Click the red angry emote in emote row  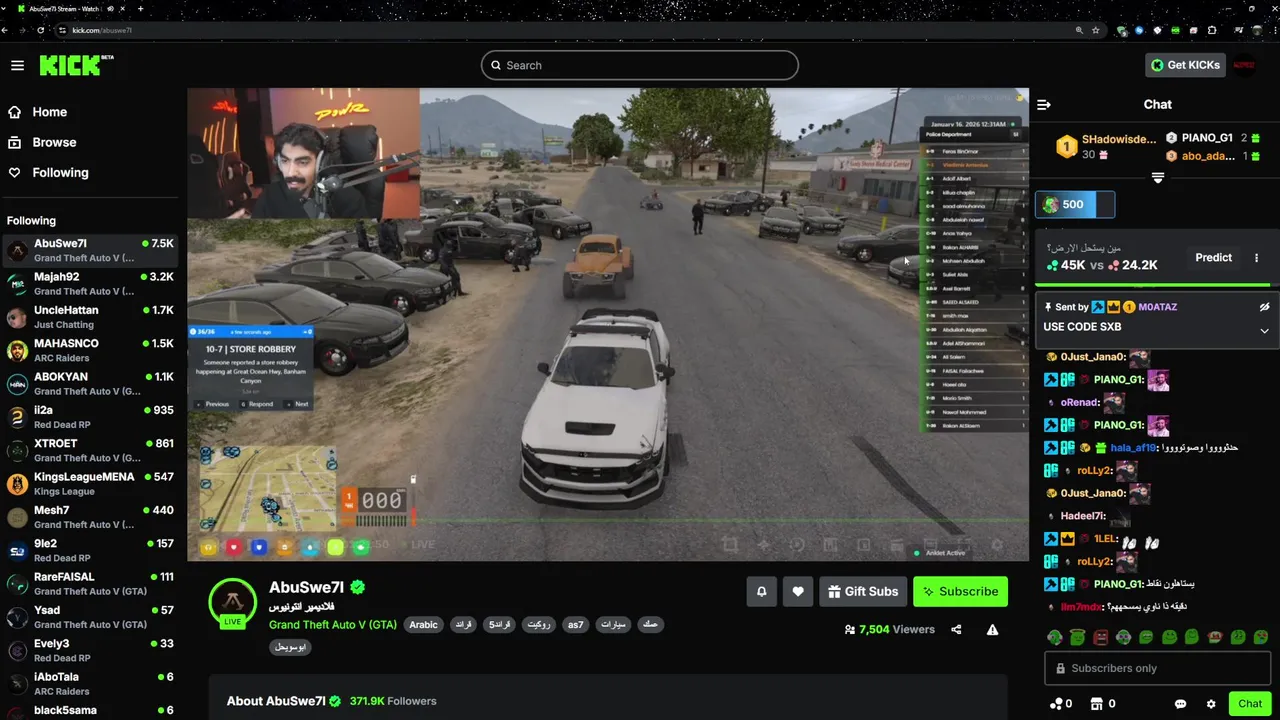click(x=1100, y=637)
